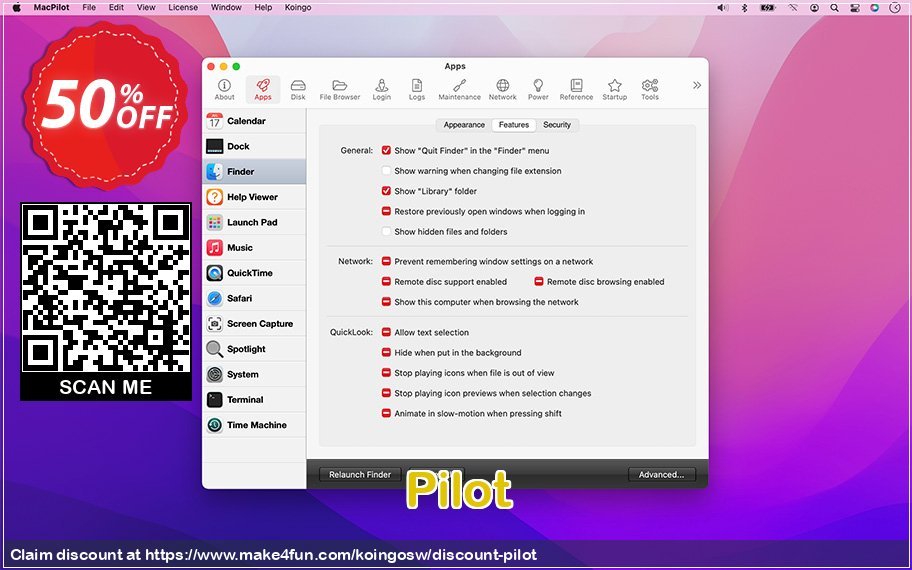Select the Apps toolbar icon
912x570 pixels.
click(x=263, y=90)
